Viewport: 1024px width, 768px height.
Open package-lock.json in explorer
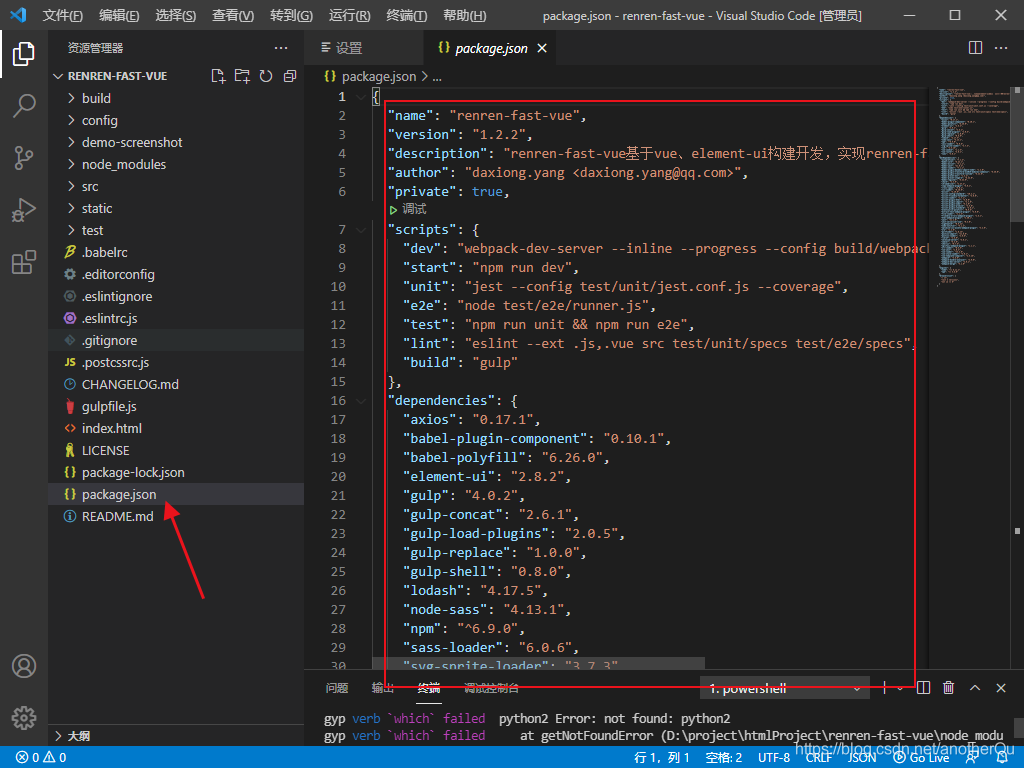[x=133, y=472]
